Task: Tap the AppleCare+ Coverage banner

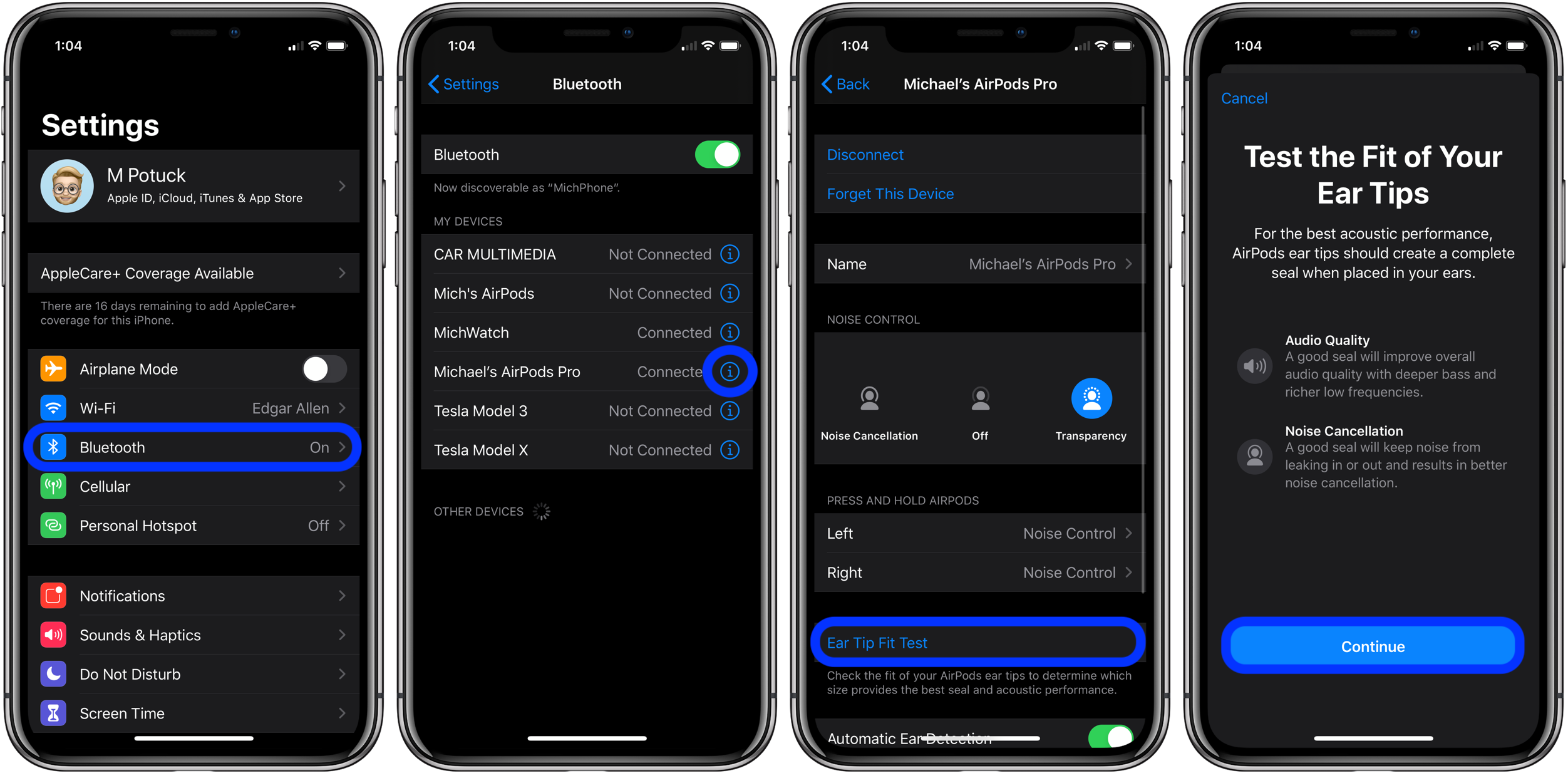Action: (x=196, y=271)
